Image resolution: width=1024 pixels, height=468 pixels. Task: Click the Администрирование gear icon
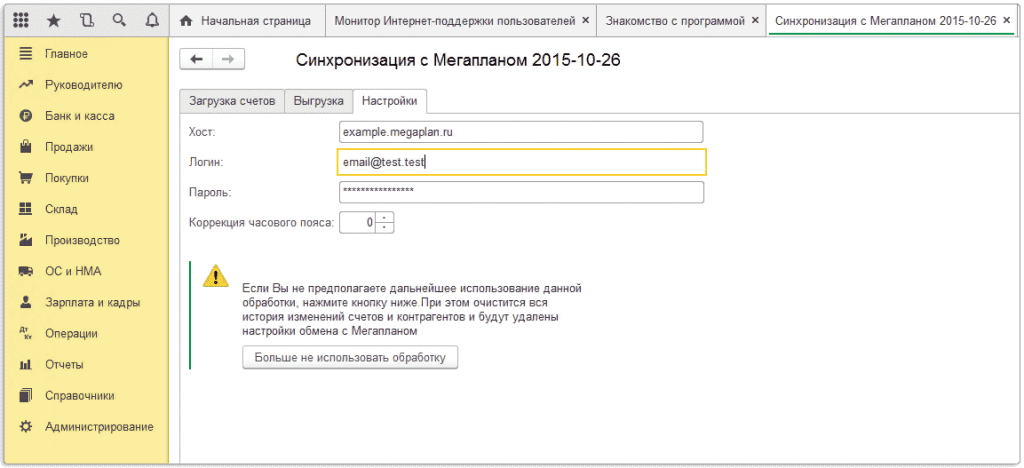(x=26, y=427)
